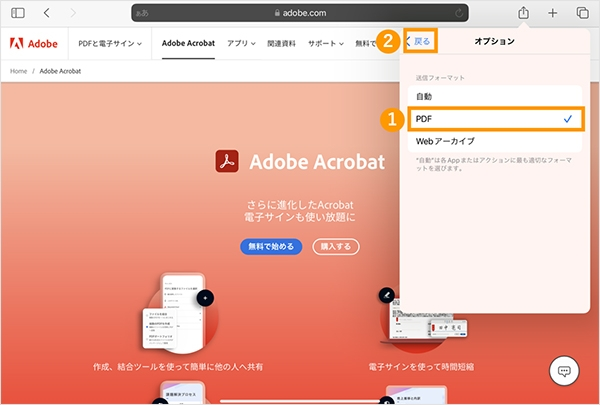
Task: Tap the disabled forward arrow in Safari
Action: [73, 13]
